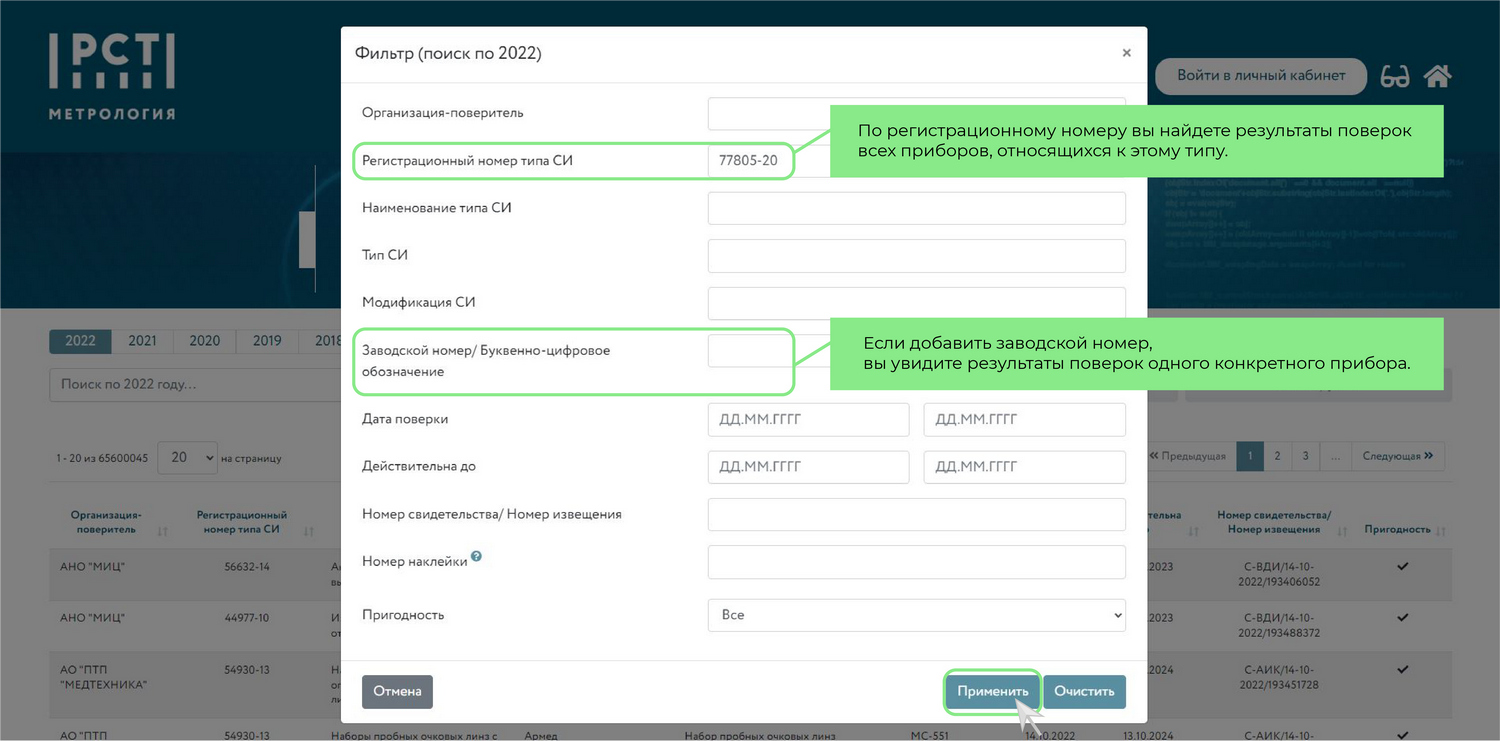This screenshot has height=741, width=1500.
Task: Click the home icon in header
Action: point(1437,76)
